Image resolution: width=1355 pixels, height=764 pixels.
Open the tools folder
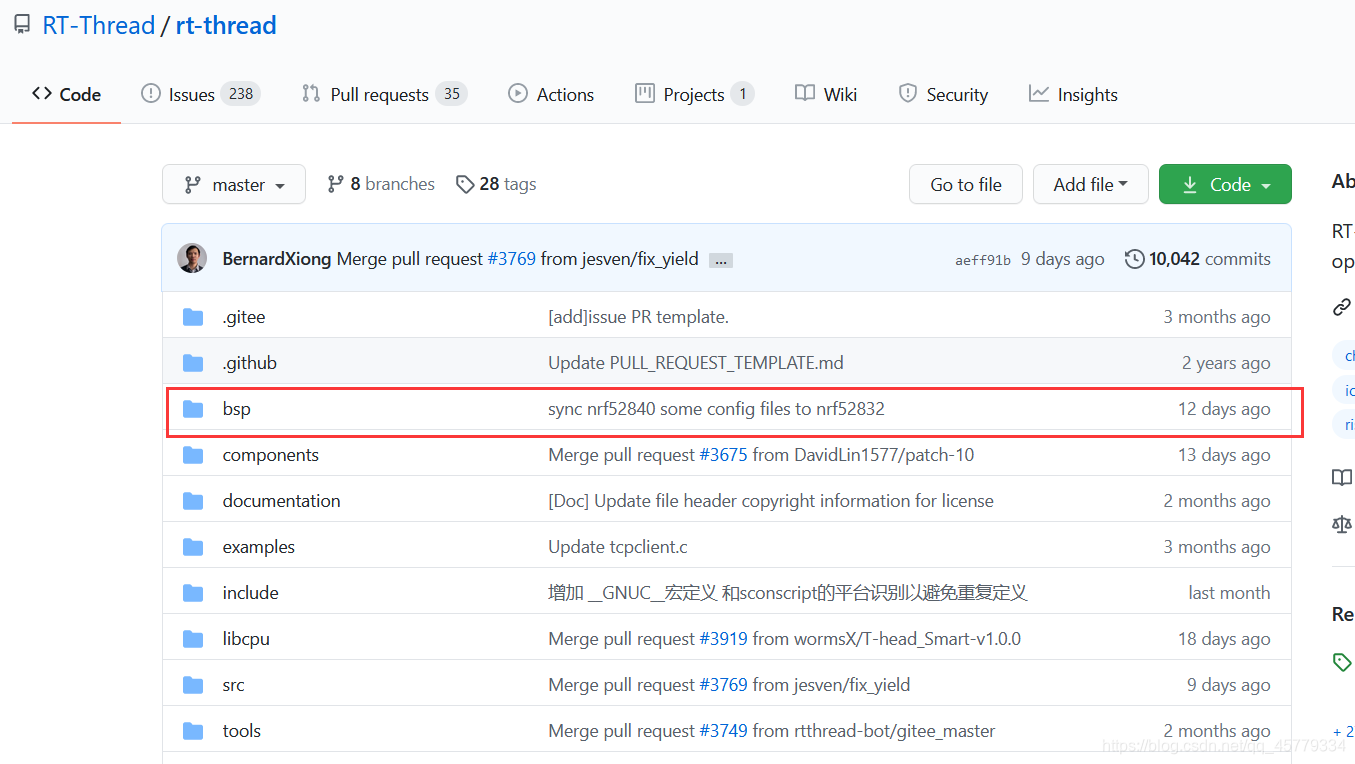[242, 731]
